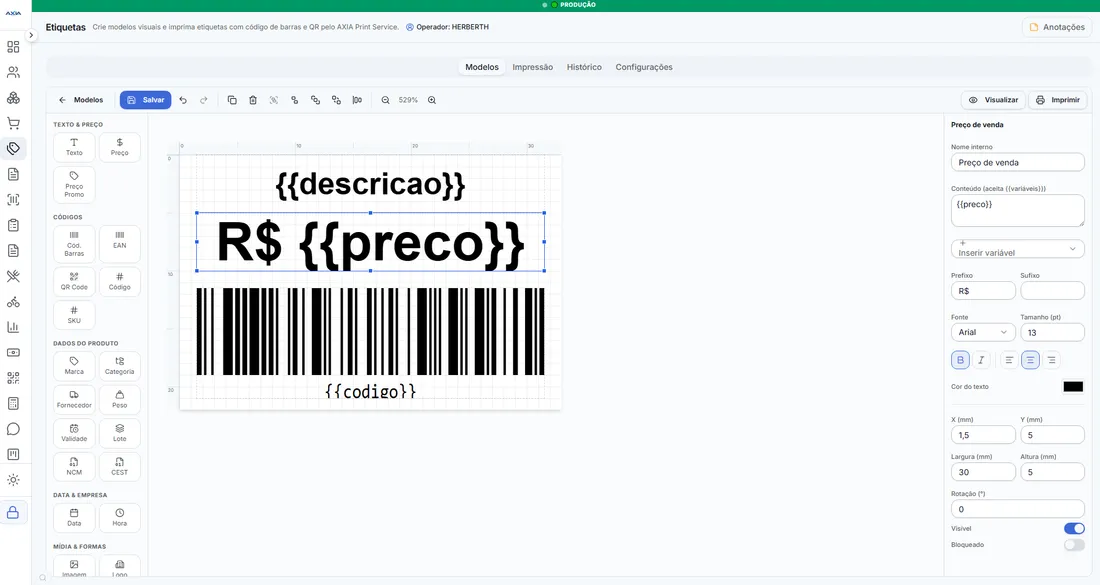Expand the left sidebar with chevron
Viewport: 1100px width, 585px height.
coord(31,35)
